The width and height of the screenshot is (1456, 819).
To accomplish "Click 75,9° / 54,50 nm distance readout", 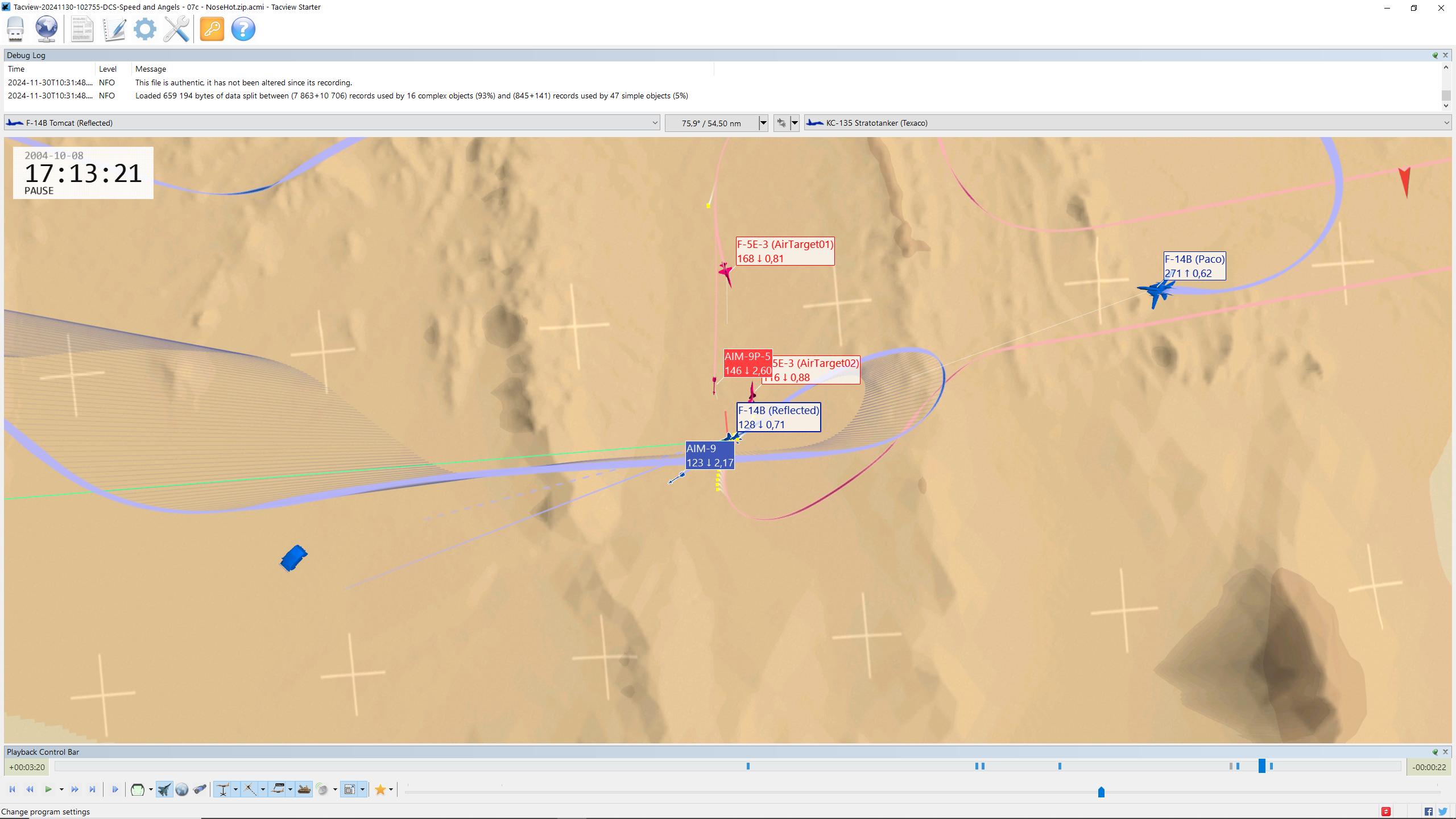I will coord(712,123).
